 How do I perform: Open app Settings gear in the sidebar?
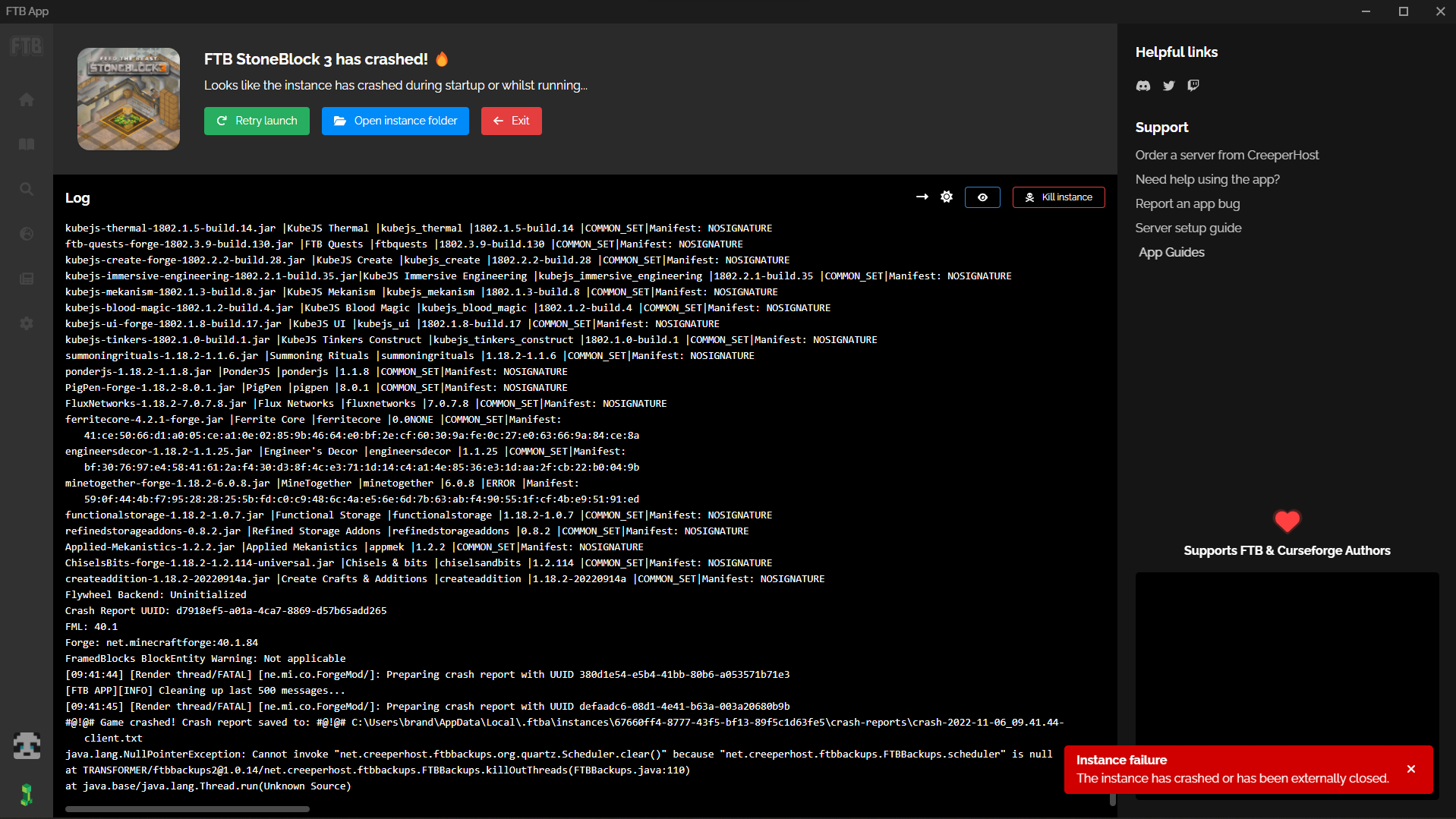coord(27,323)
